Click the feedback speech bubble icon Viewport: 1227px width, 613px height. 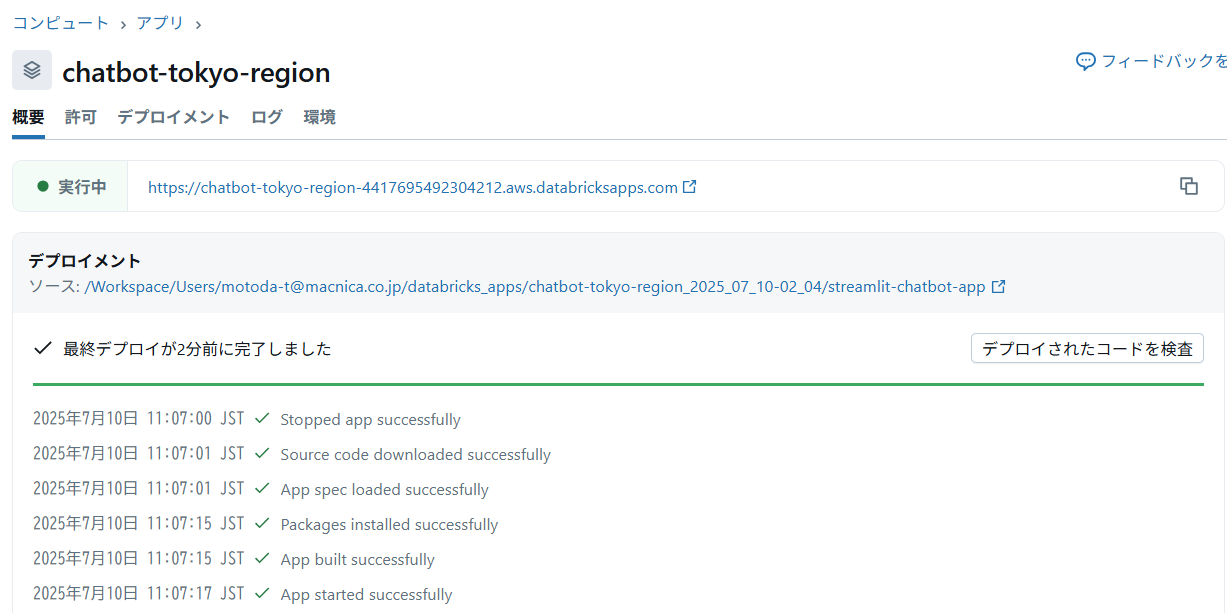pos(1085,61)
